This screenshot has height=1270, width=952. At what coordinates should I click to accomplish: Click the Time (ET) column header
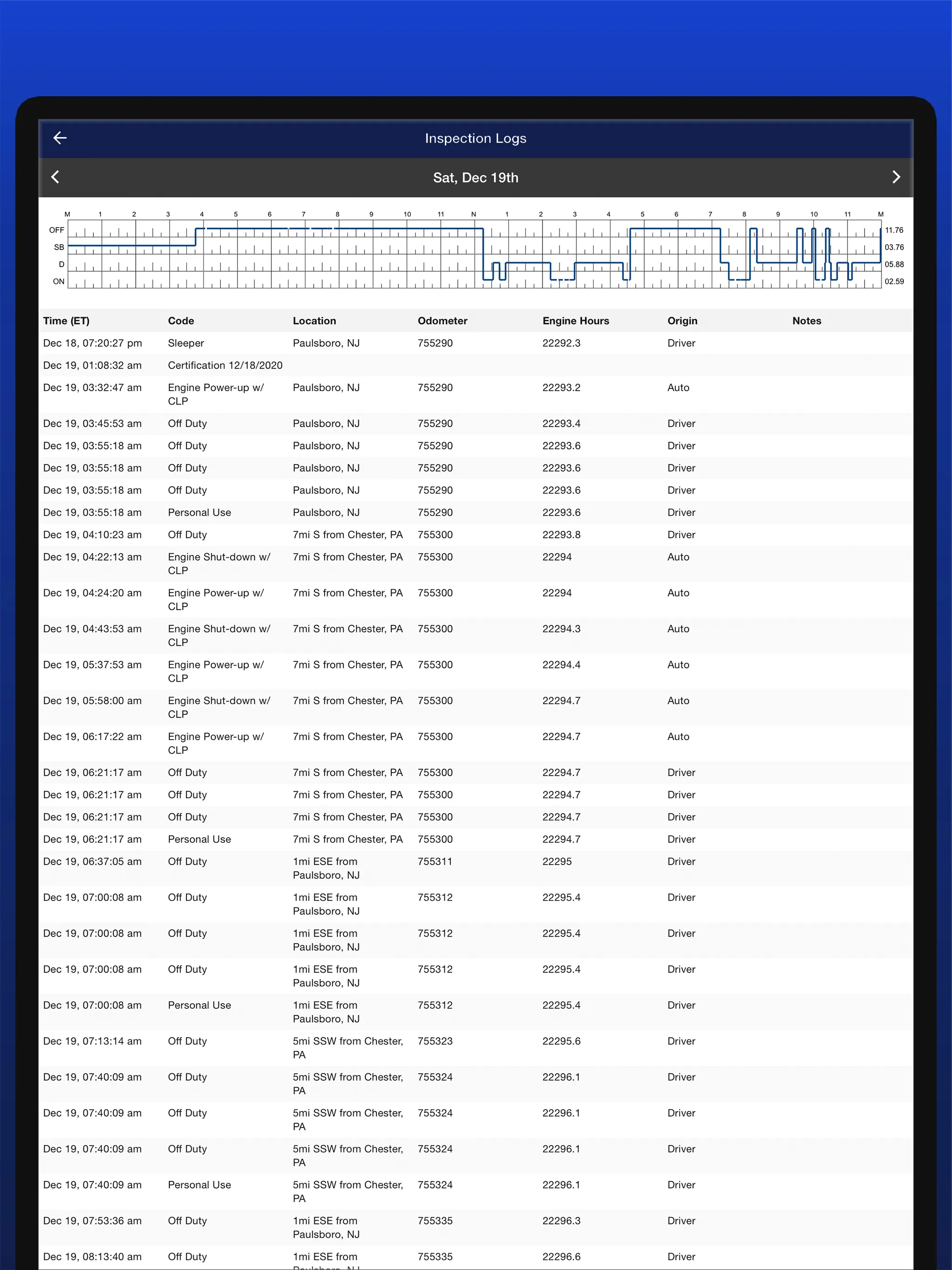click(66, 321)
